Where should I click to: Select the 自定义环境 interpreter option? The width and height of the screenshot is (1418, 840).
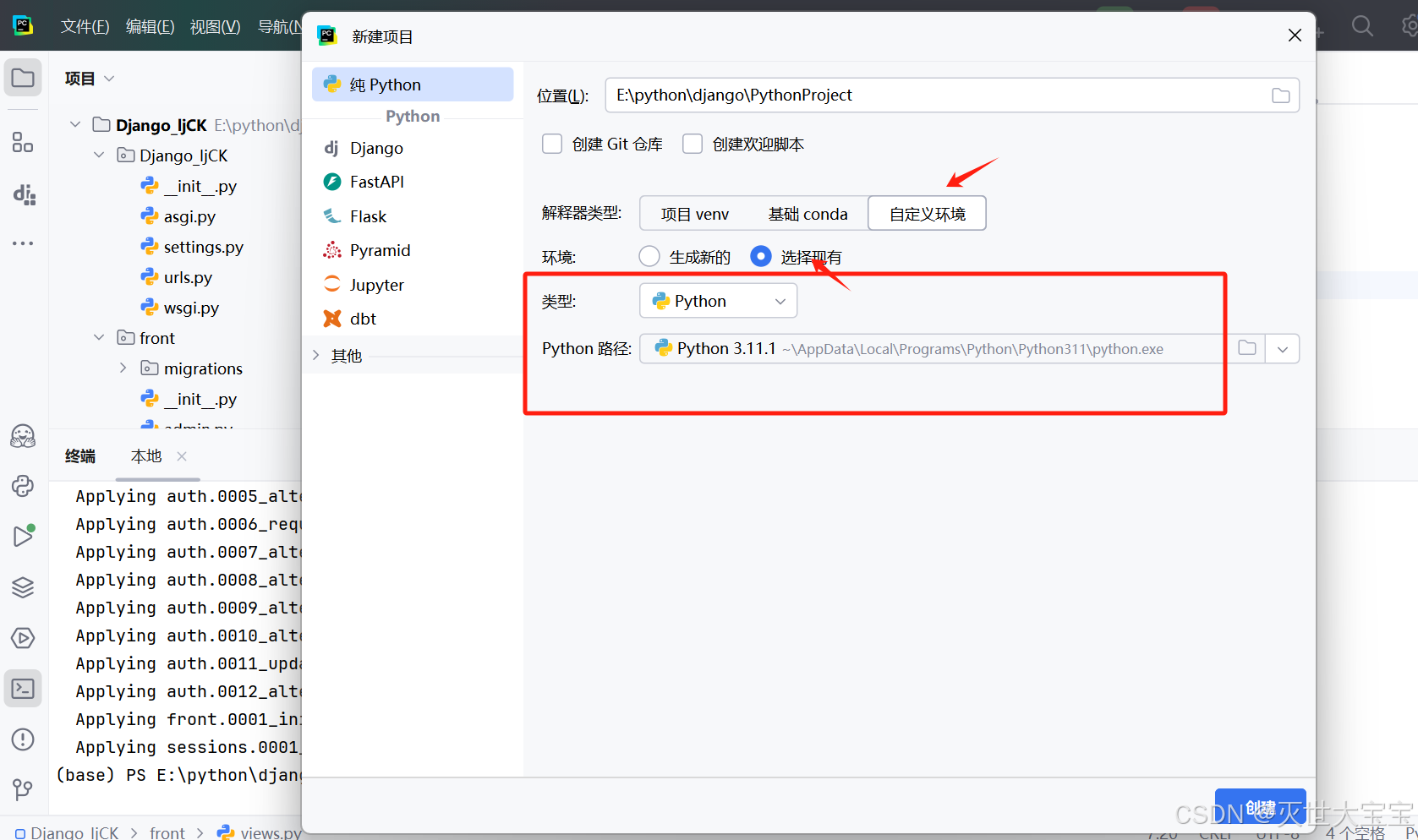click(x=927, y=213)
